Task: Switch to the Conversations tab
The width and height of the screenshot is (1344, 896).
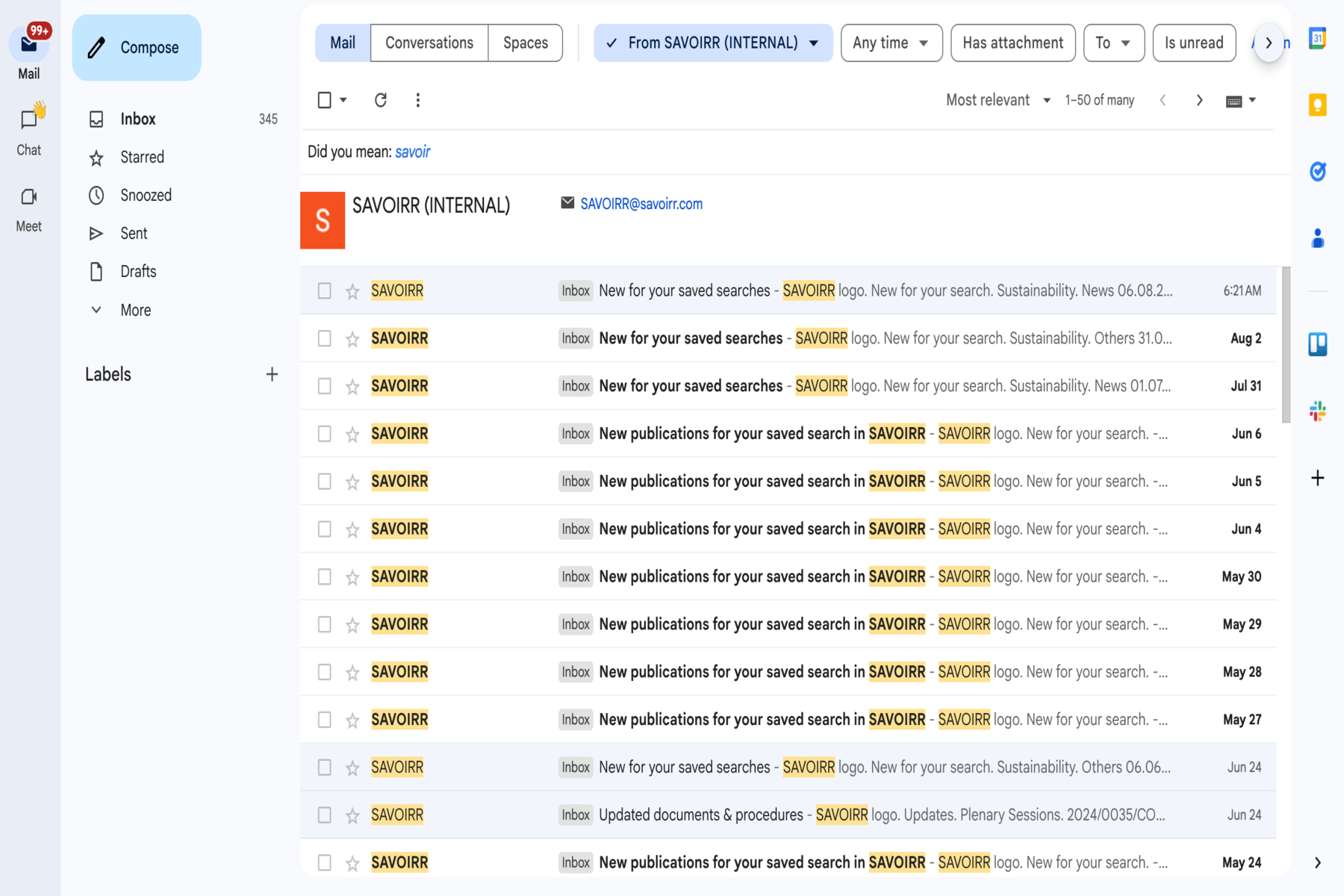Action: tap(429, 43)
